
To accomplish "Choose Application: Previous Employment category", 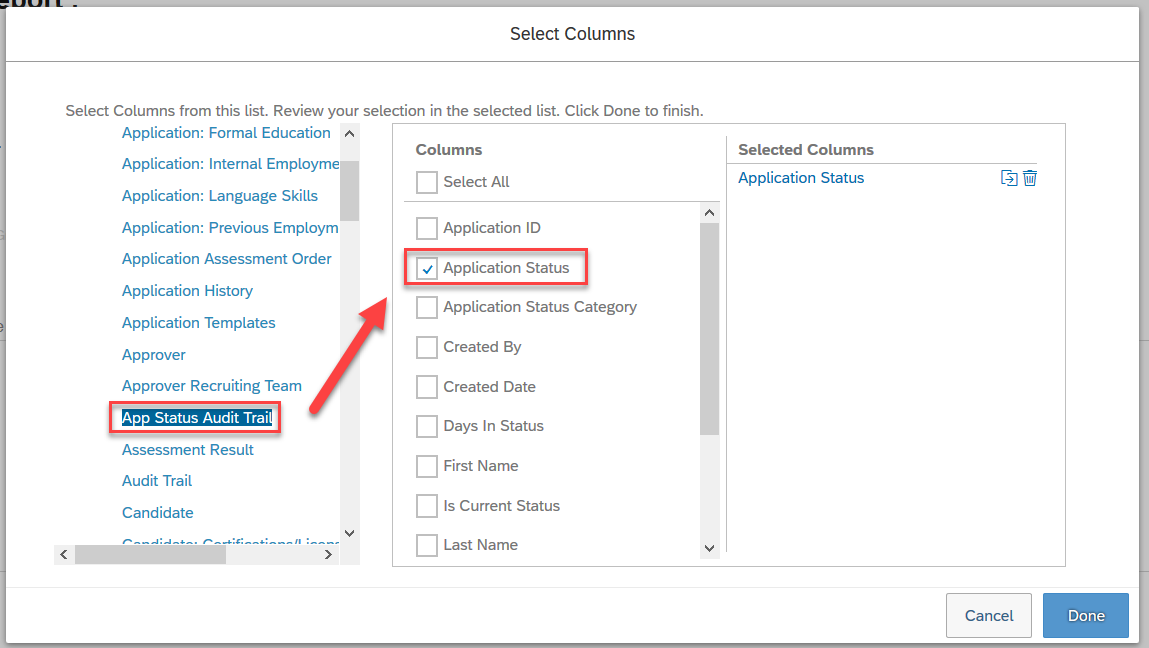I will coord(230,228).
